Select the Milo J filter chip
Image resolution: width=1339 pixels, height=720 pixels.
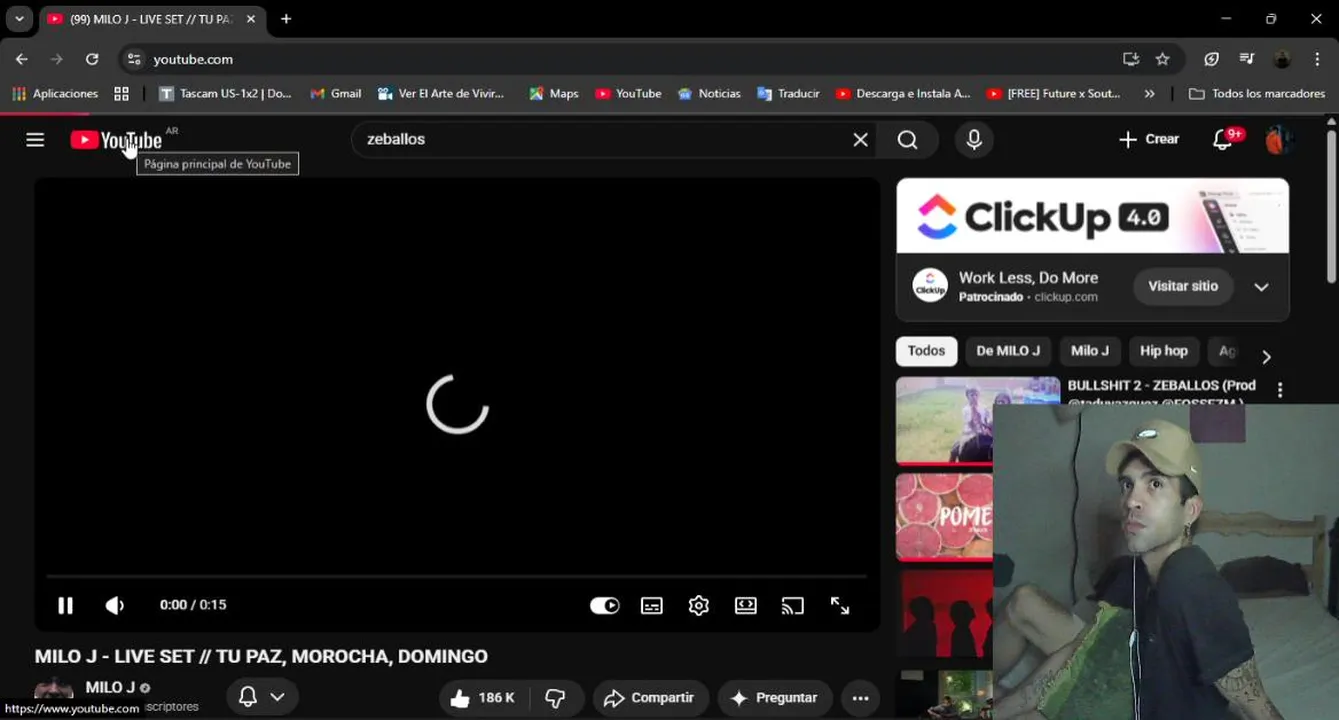1089,351
